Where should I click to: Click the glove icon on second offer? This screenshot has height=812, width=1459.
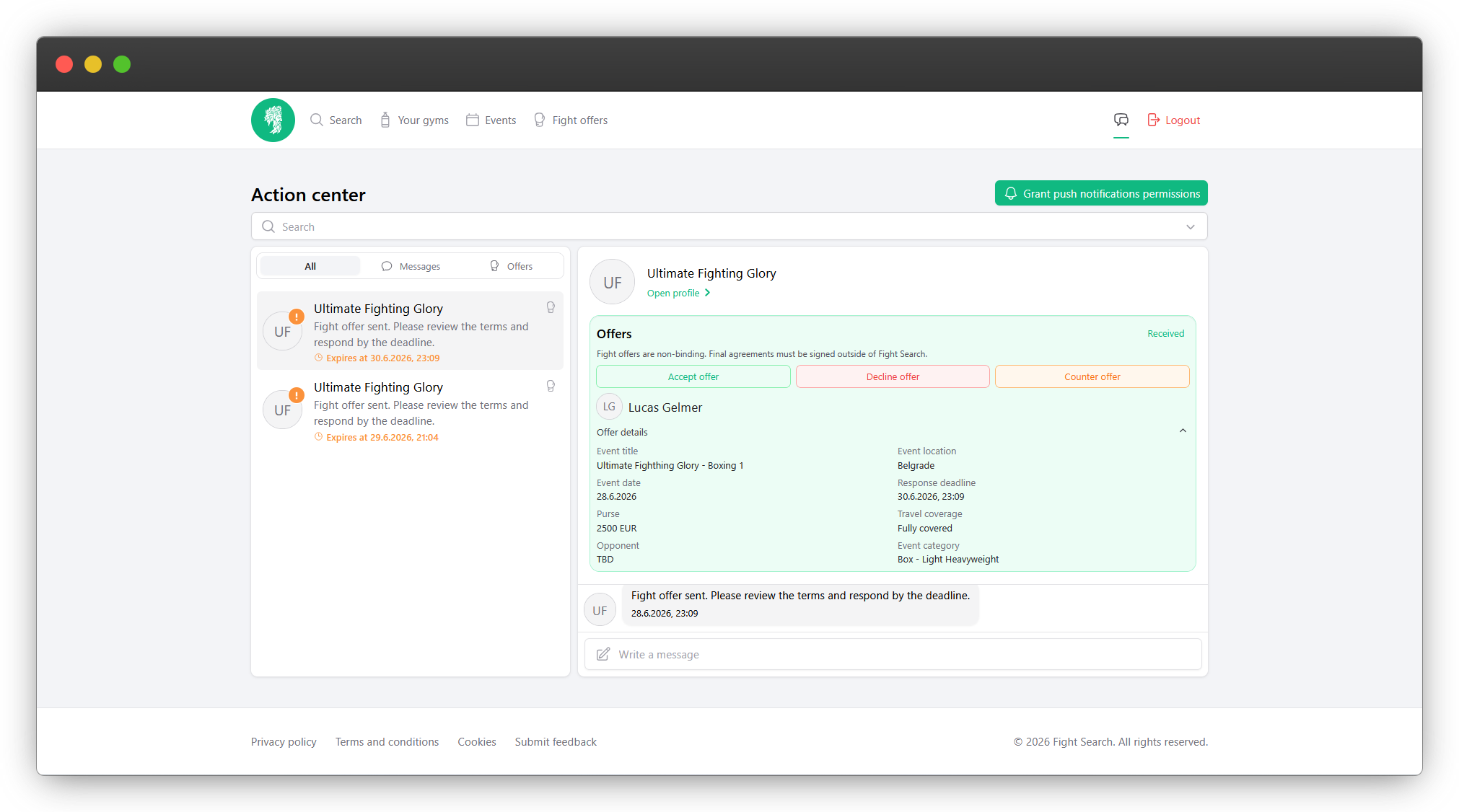(x=551, y=386)
